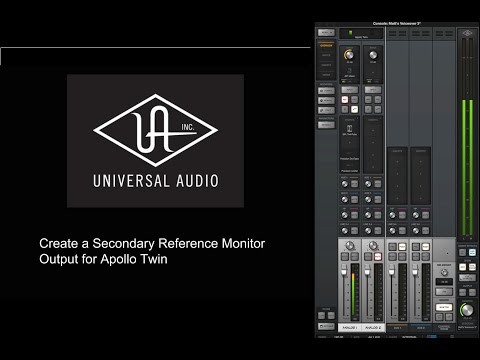Click the Analog 1 AUX 1 send knob
The width and height of the screenshot is (480, 360).
[345, 184]
